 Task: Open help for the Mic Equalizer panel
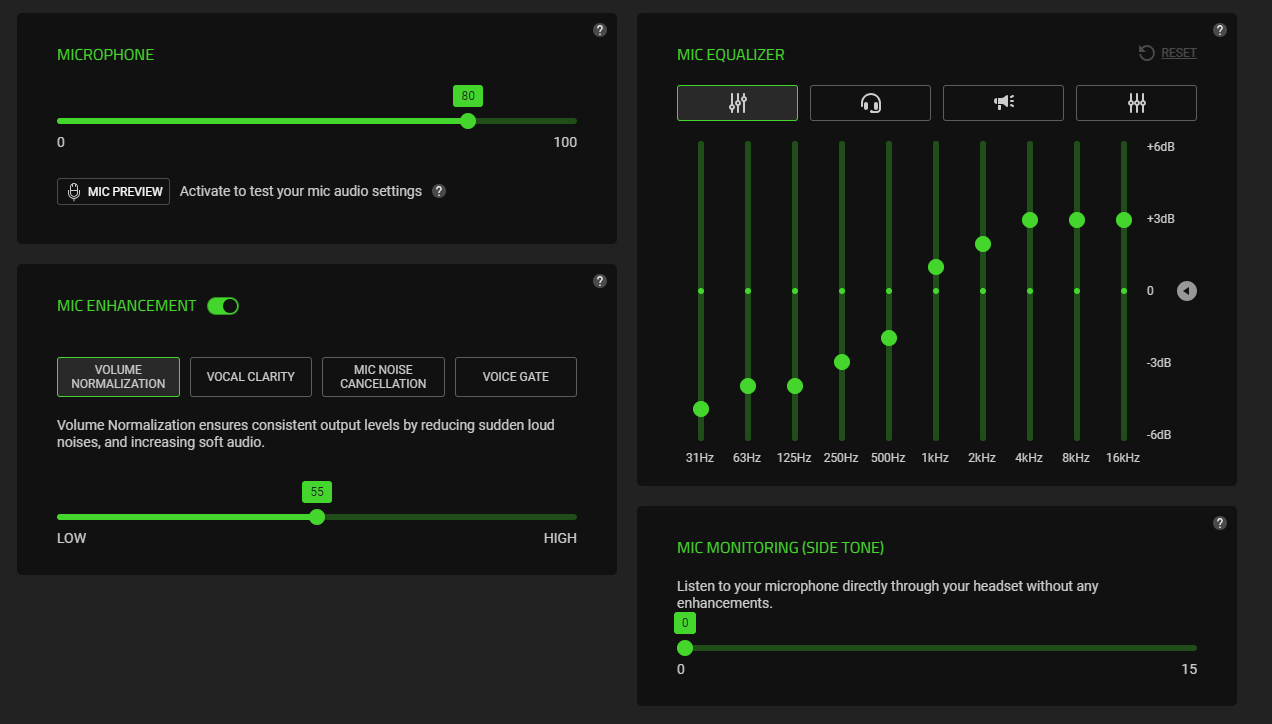click(x=1220, y=30)
